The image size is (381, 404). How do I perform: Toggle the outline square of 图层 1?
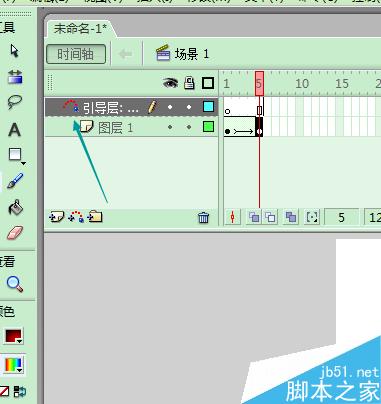click(208, 127)
